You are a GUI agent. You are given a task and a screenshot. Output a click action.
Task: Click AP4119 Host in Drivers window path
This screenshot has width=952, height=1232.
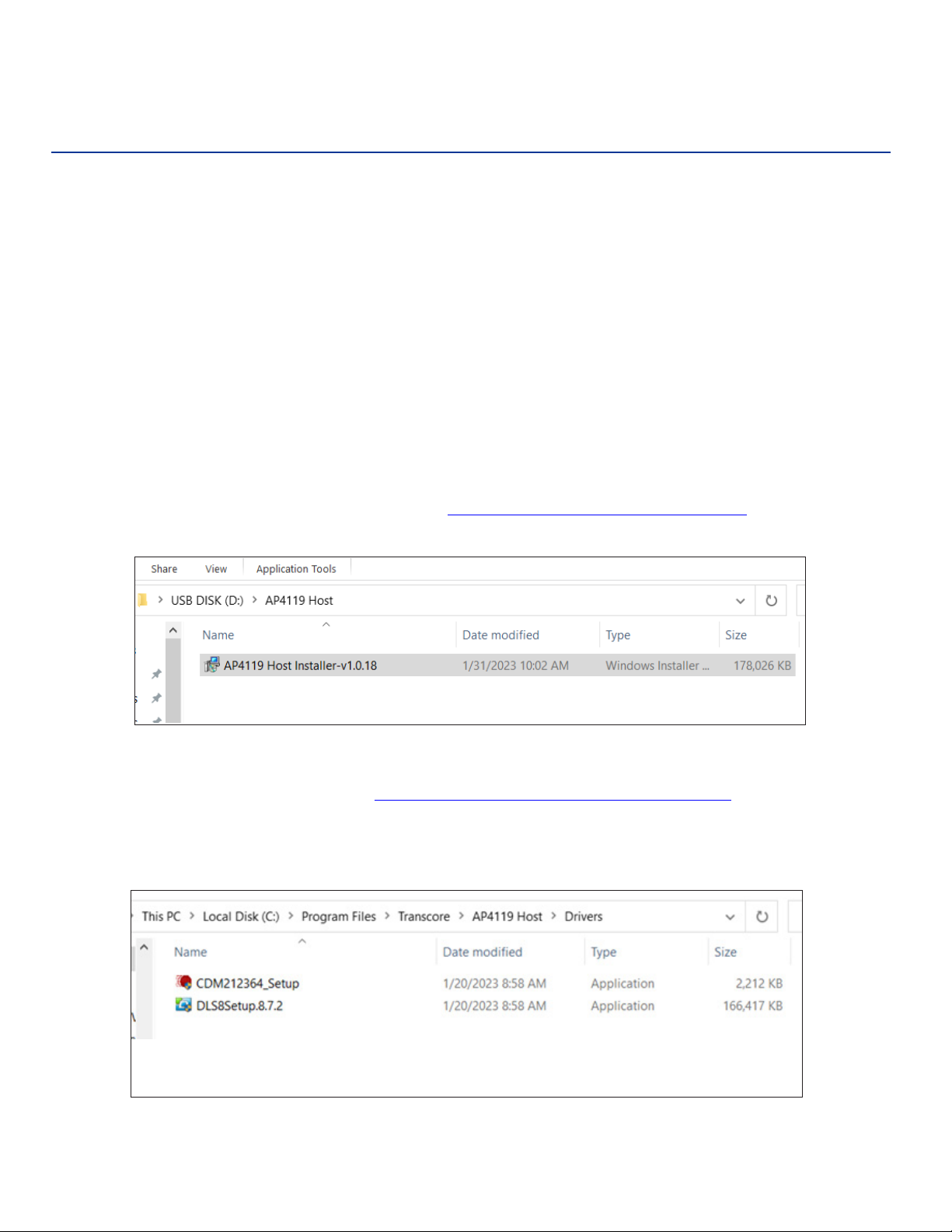pos(507,916)
